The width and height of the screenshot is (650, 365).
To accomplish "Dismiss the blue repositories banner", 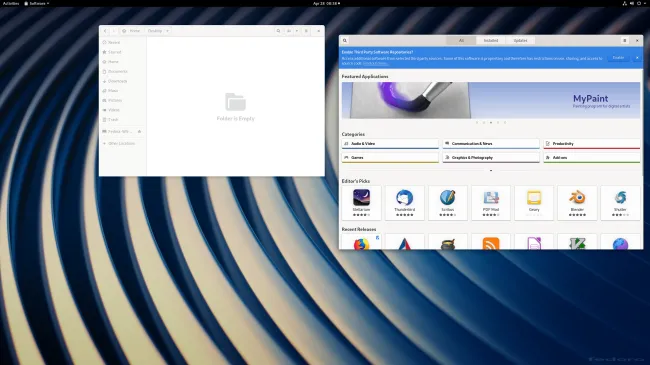I will (637, 58).
